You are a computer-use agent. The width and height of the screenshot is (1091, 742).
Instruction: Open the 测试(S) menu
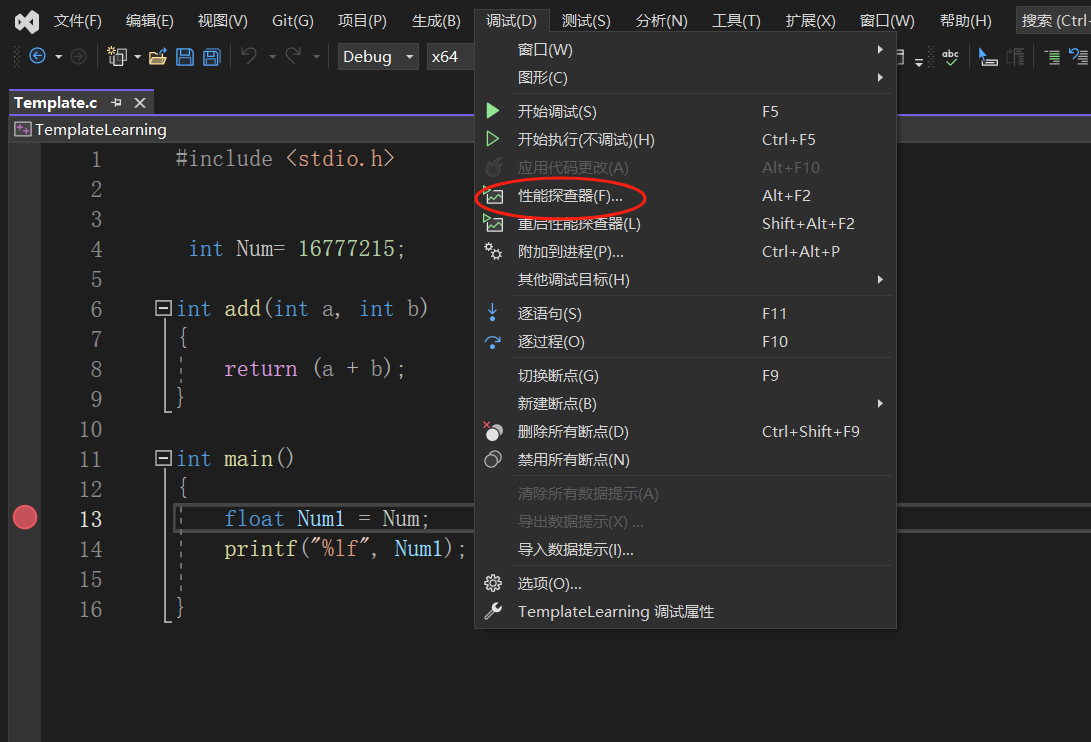pyautogui.click(x=586, y=21)
